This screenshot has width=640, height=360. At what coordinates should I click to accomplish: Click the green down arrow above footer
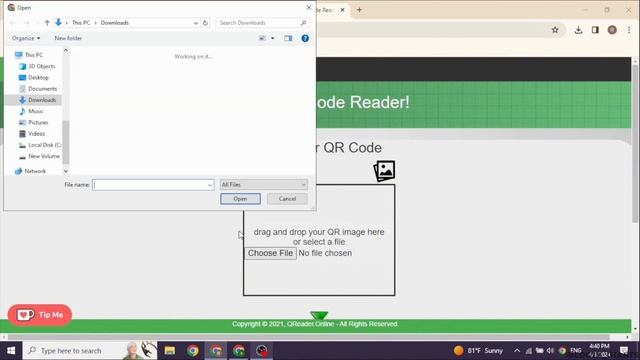(319, 316)
